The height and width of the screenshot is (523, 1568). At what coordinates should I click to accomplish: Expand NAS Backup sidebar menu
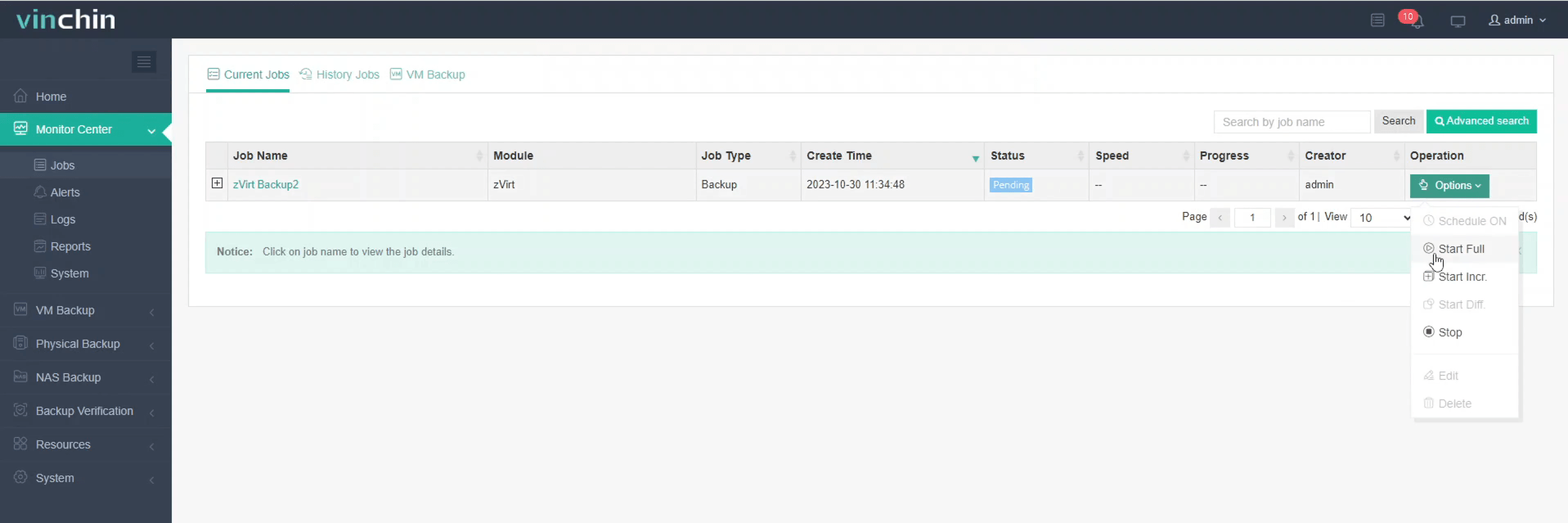coord(86,377)
